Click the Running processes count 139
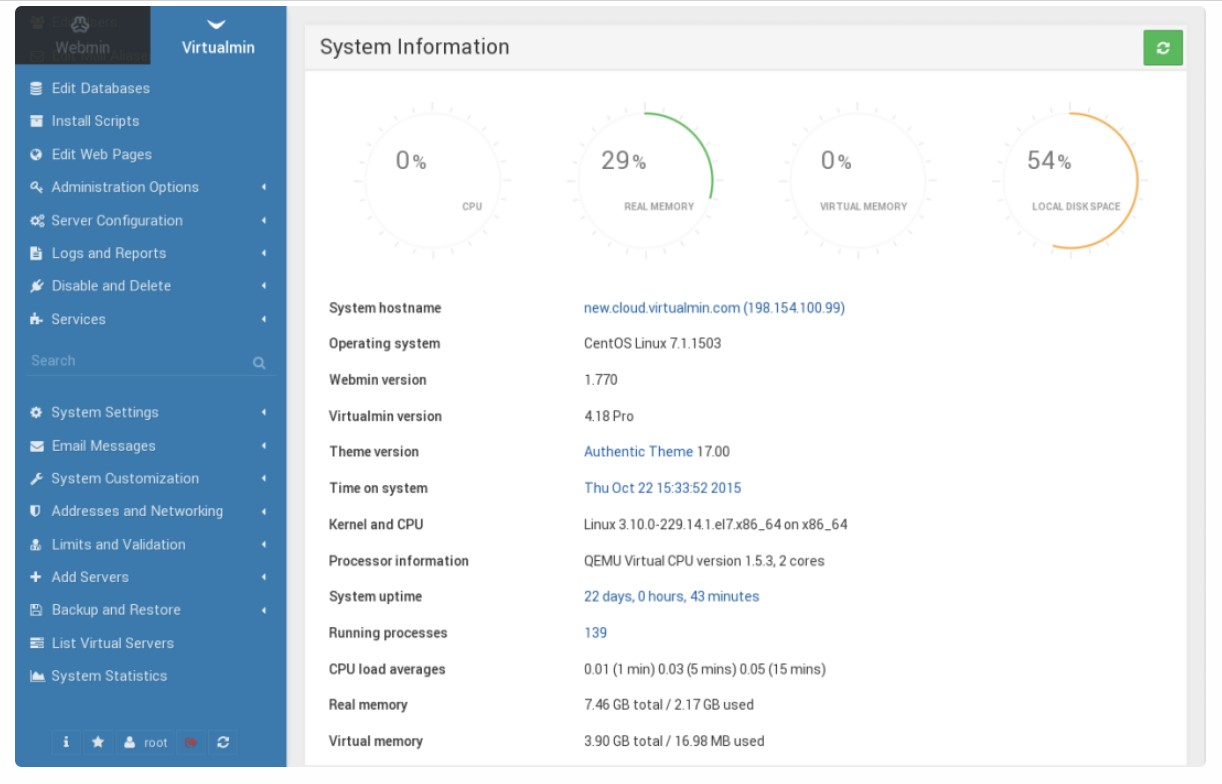The image size is (1222, 784). point(595,633)
